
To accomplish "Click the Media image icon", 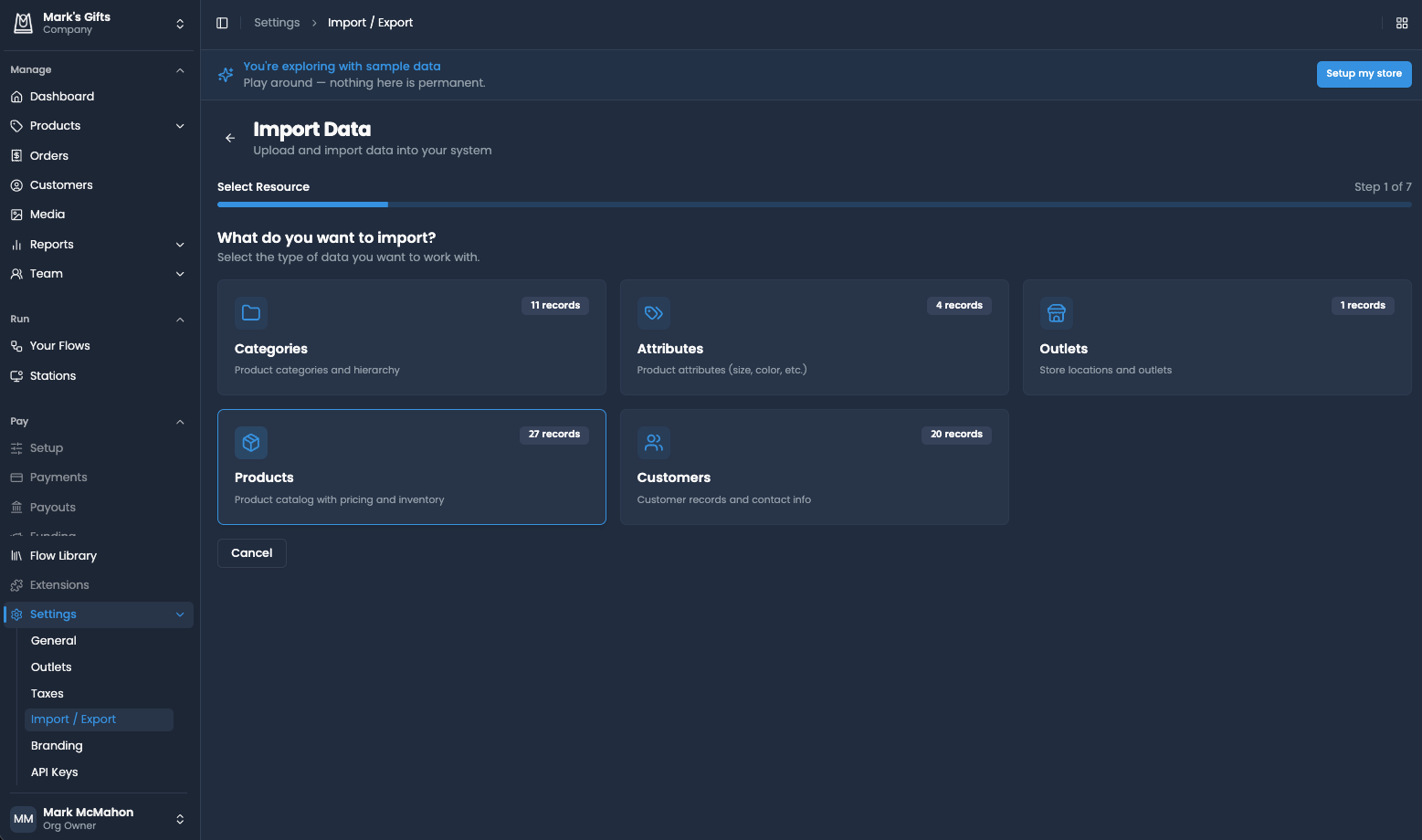I will click(16, 215).
